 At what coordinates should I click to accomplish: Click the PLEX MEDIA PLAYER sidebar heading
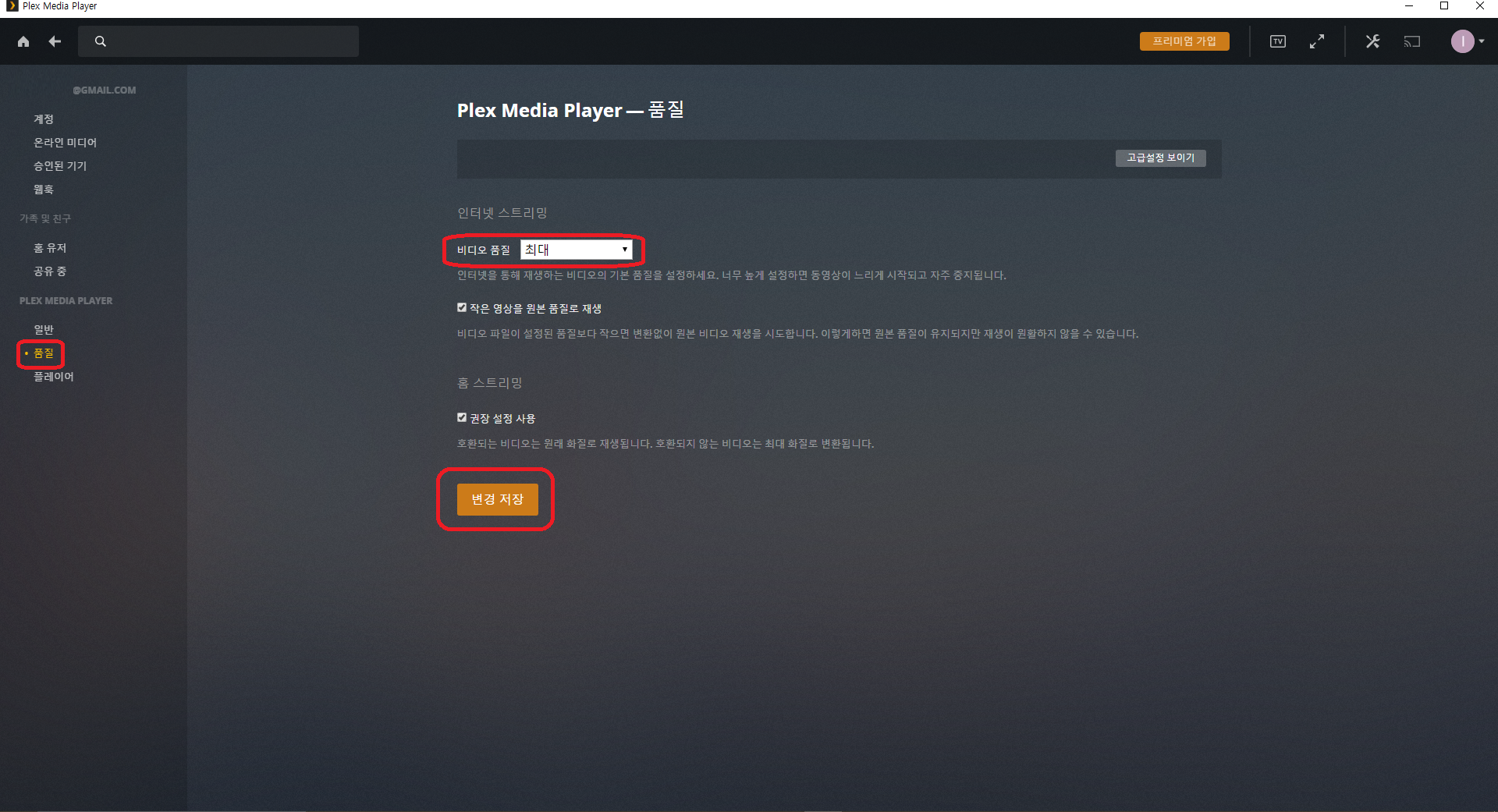pyautogui.click(x=66, y=300)
